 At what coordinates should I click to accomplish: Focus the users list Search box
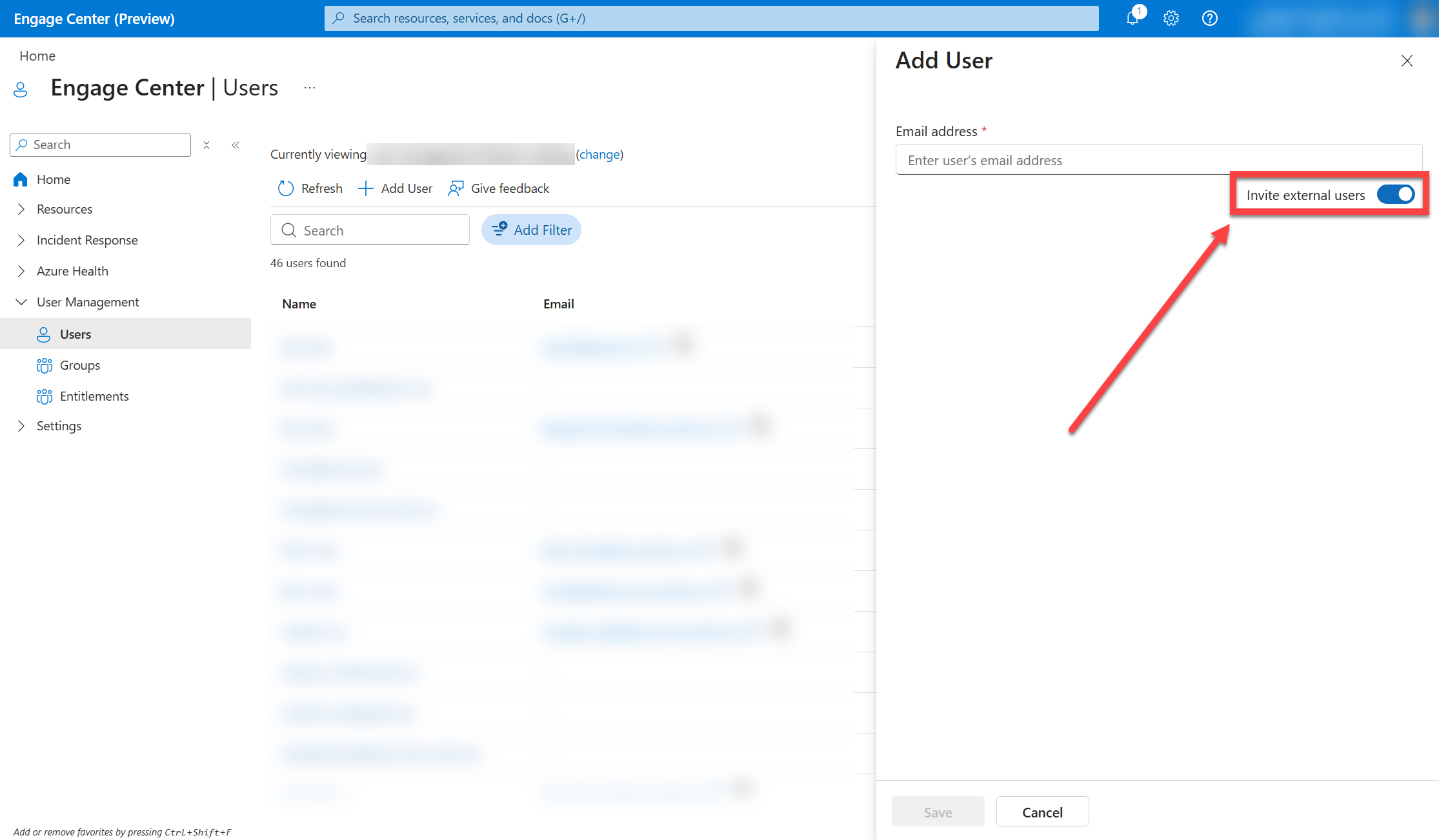pyautogui.click(x=370, y=230)
